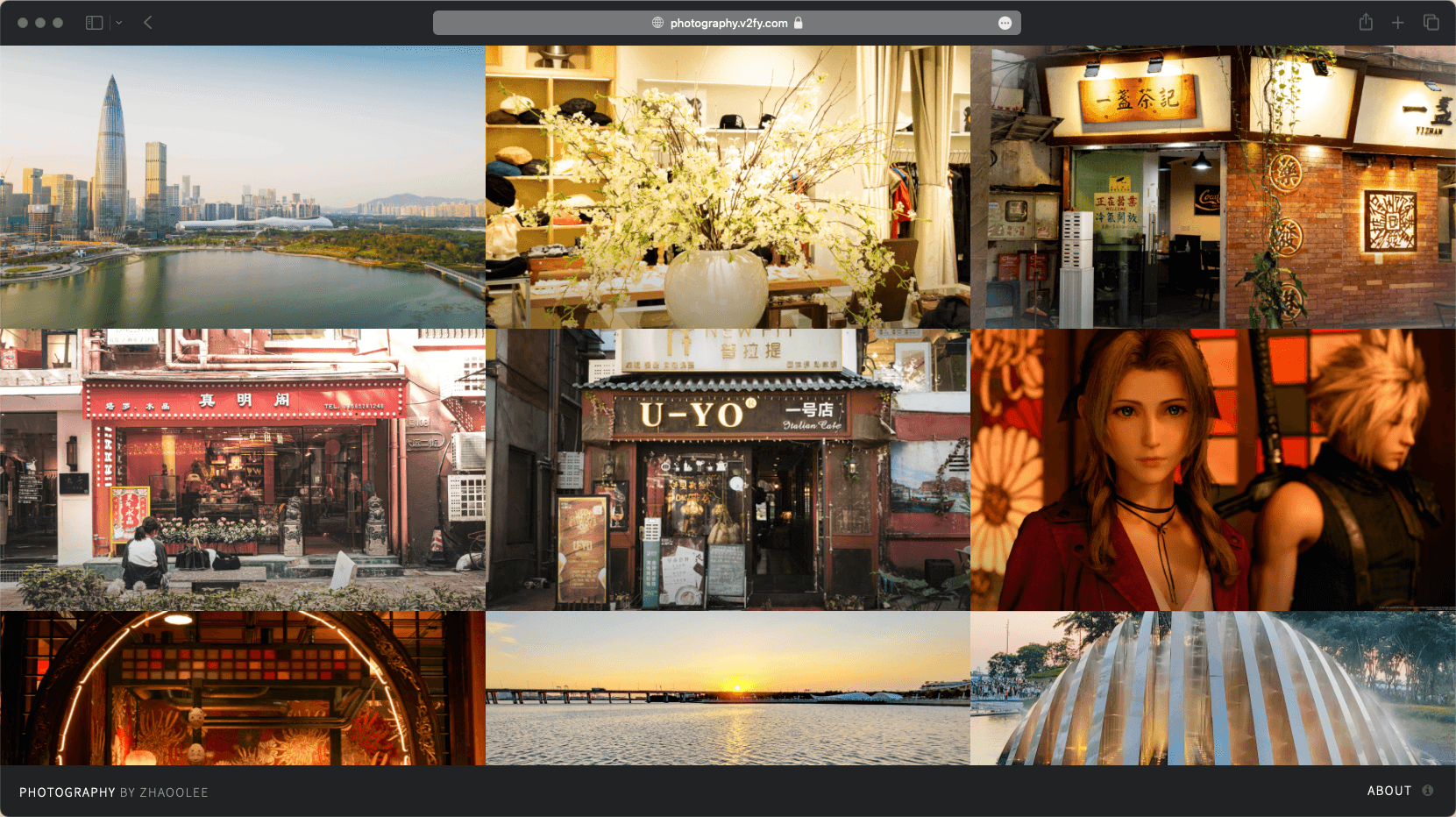Image resolution: width=1456 pixels, height=817 pixels.
Task: Show the tab overview
Action: 1431,23
